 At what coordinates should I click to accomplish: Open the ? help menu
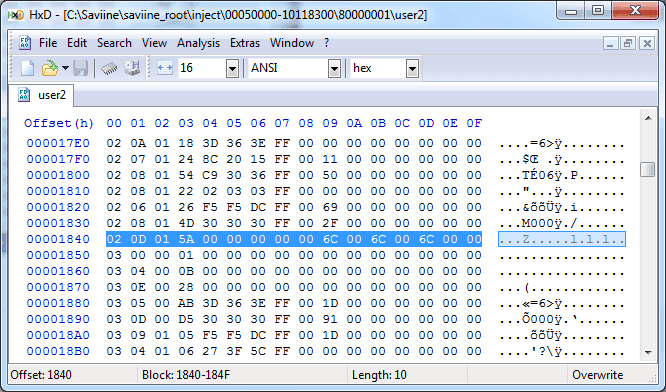pos(326,43)
